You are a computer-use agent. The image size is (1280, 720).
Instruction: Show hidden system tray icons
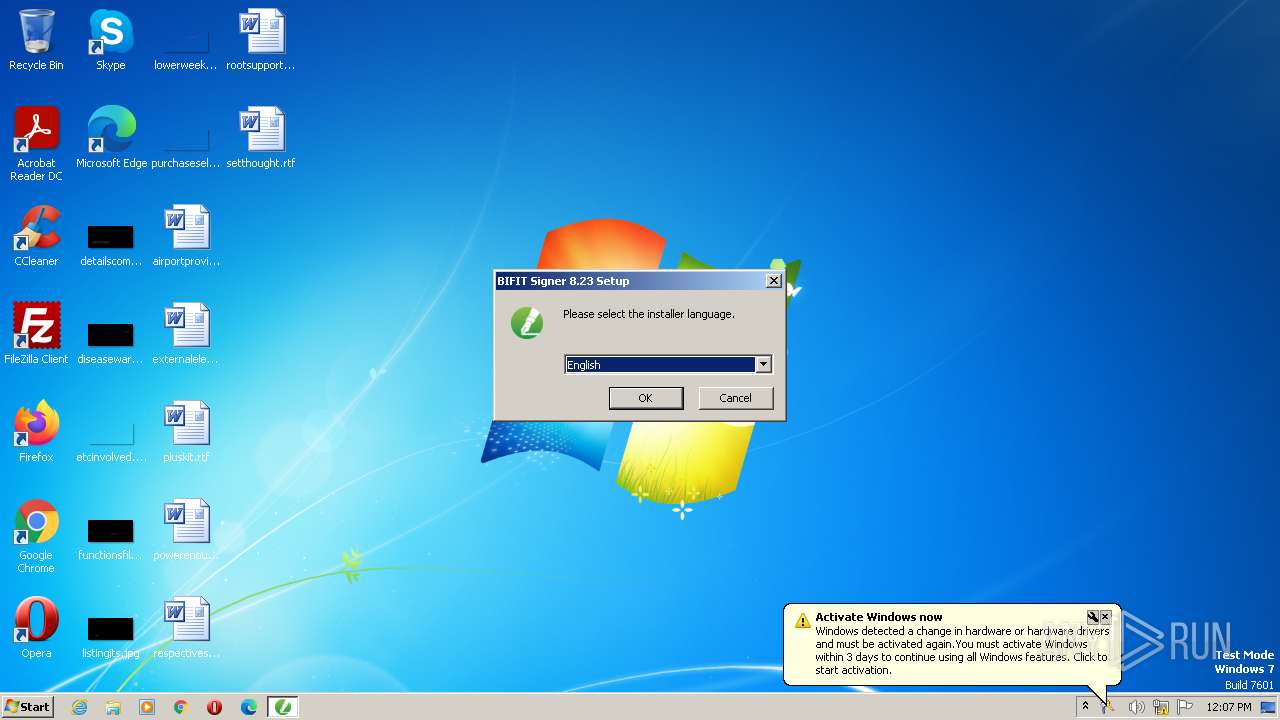[1085, 707]
